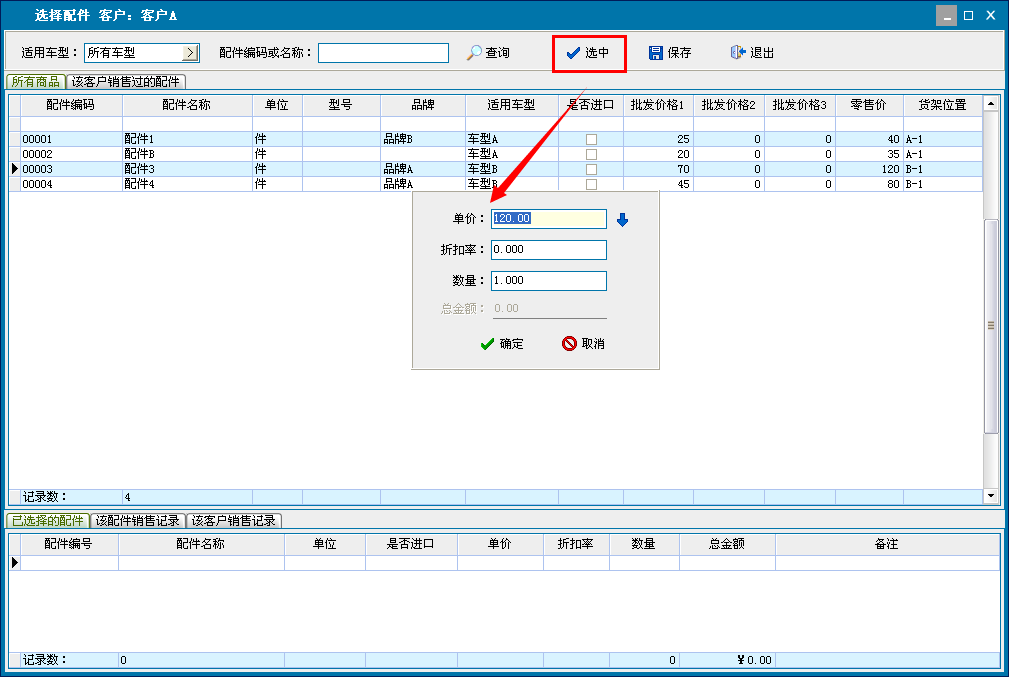Open the 适用车型 dropdown arrow
The image size is (1009, 677).
190,53
